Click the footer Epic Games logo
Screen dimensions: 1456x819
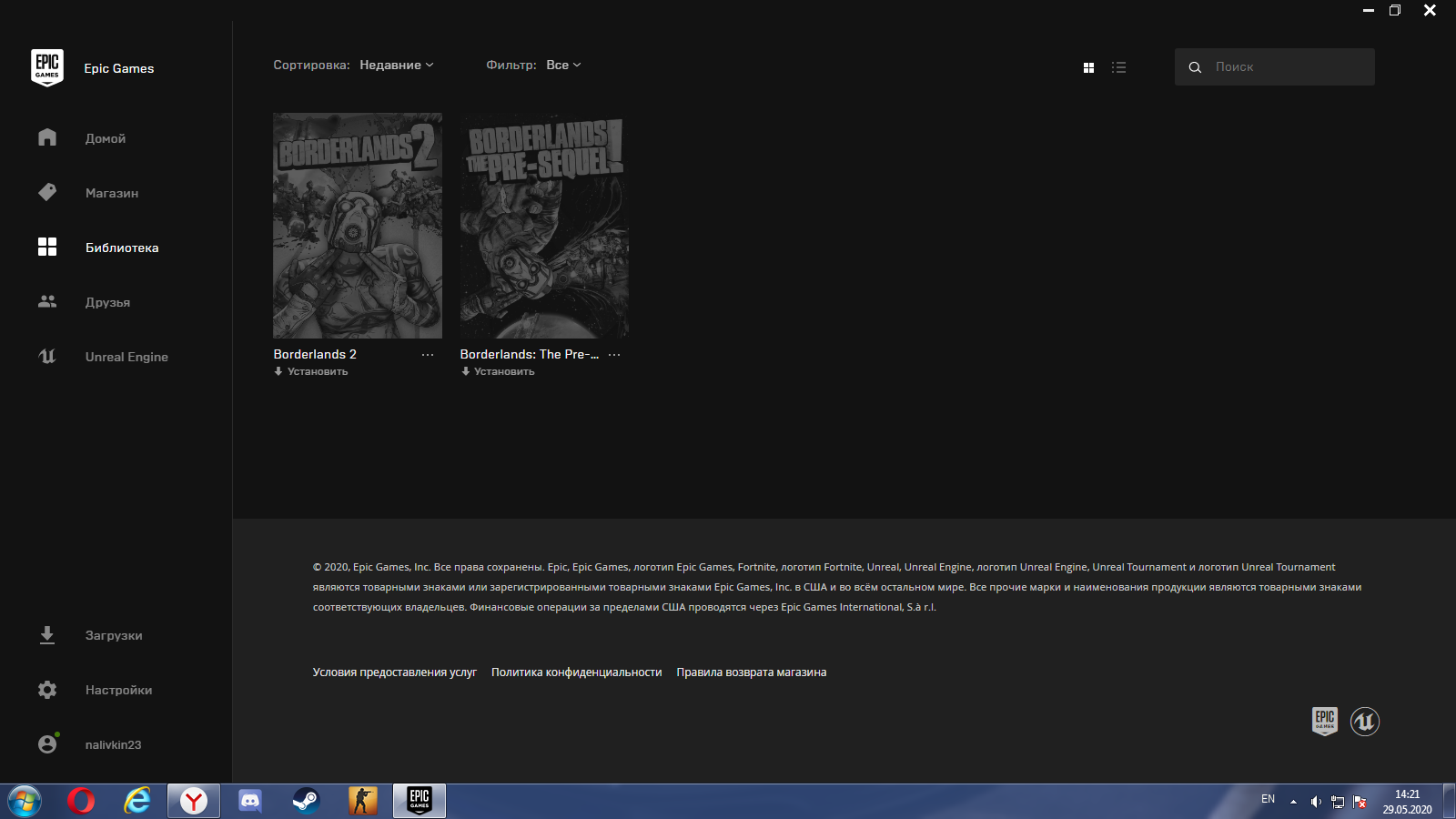pos(1325,722)
